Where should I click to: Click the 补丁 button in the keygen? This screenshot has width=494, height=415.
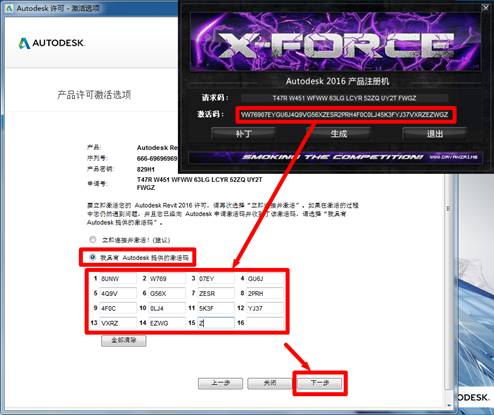point(243,134)
